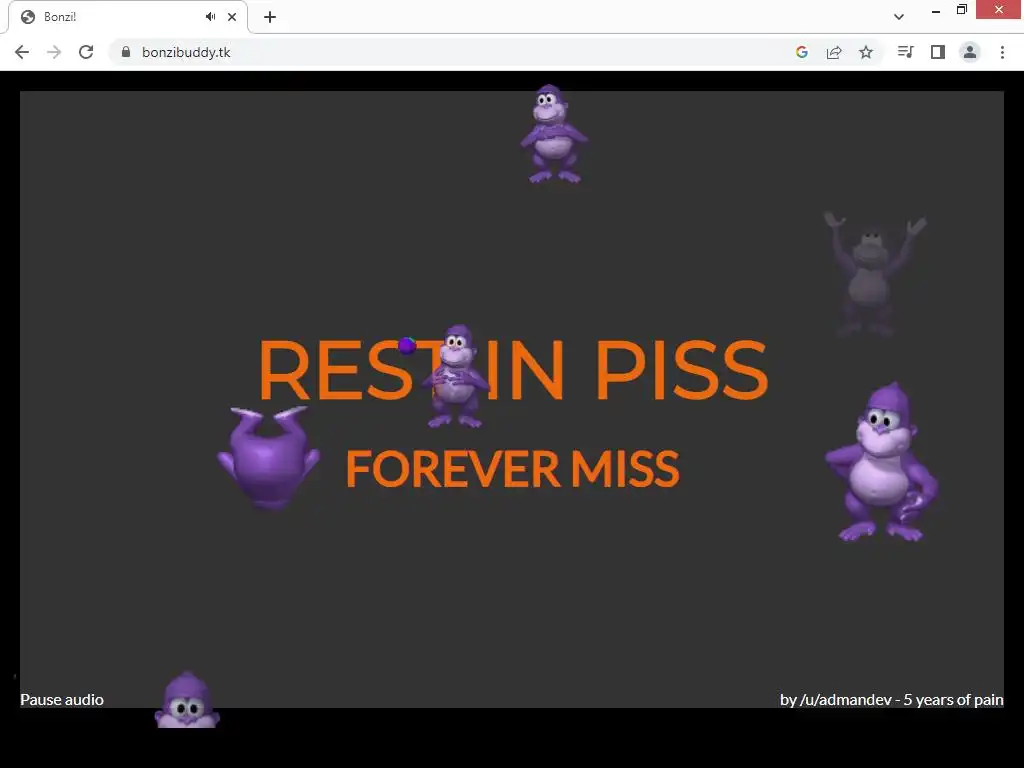The image size is (1024, 768).
Task: Click the Bonzi head beside Pause audio
Action: (x=187, y=700)
